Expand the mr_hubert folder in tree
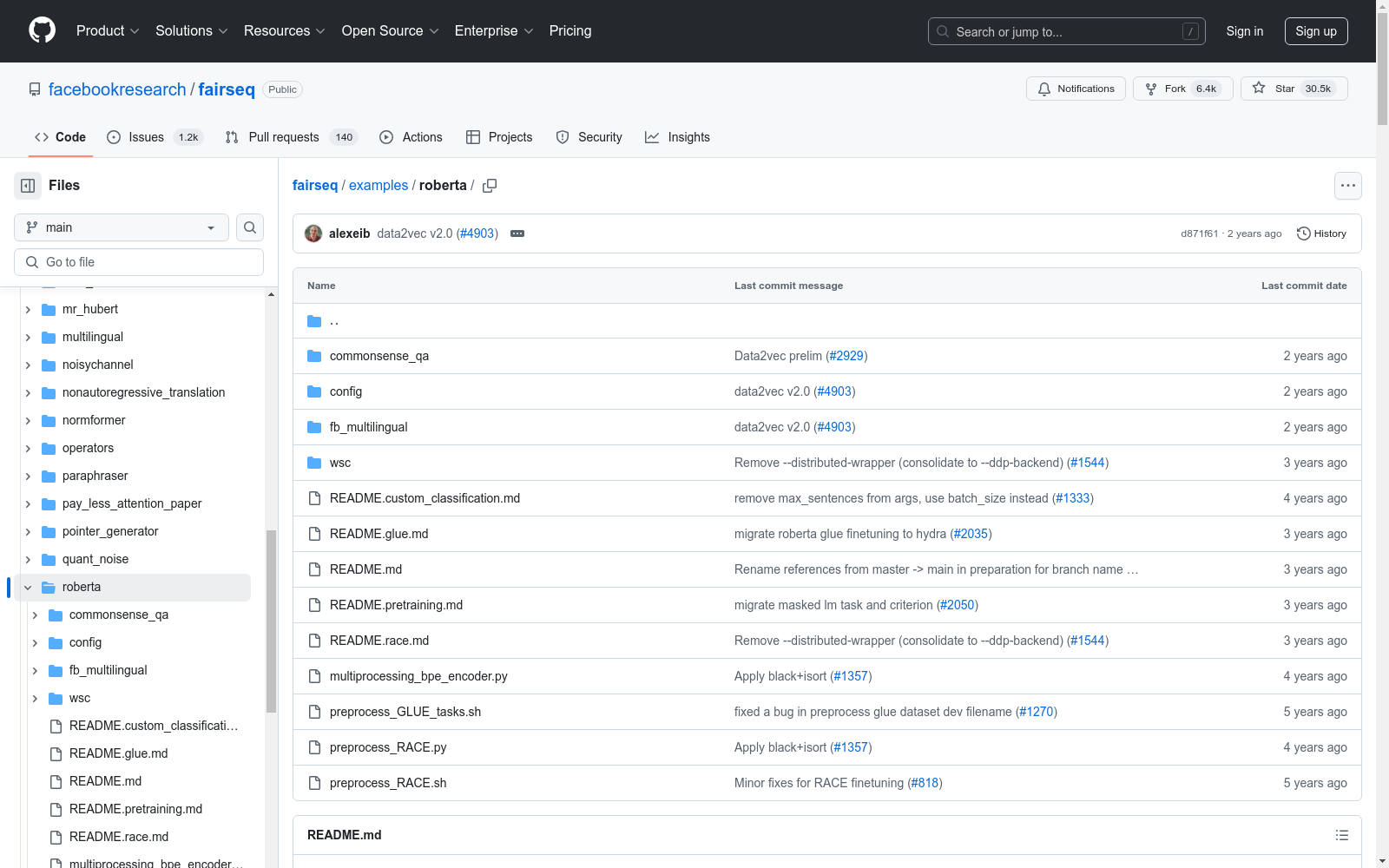This screenshot has height=868, width=1389. 28,310
